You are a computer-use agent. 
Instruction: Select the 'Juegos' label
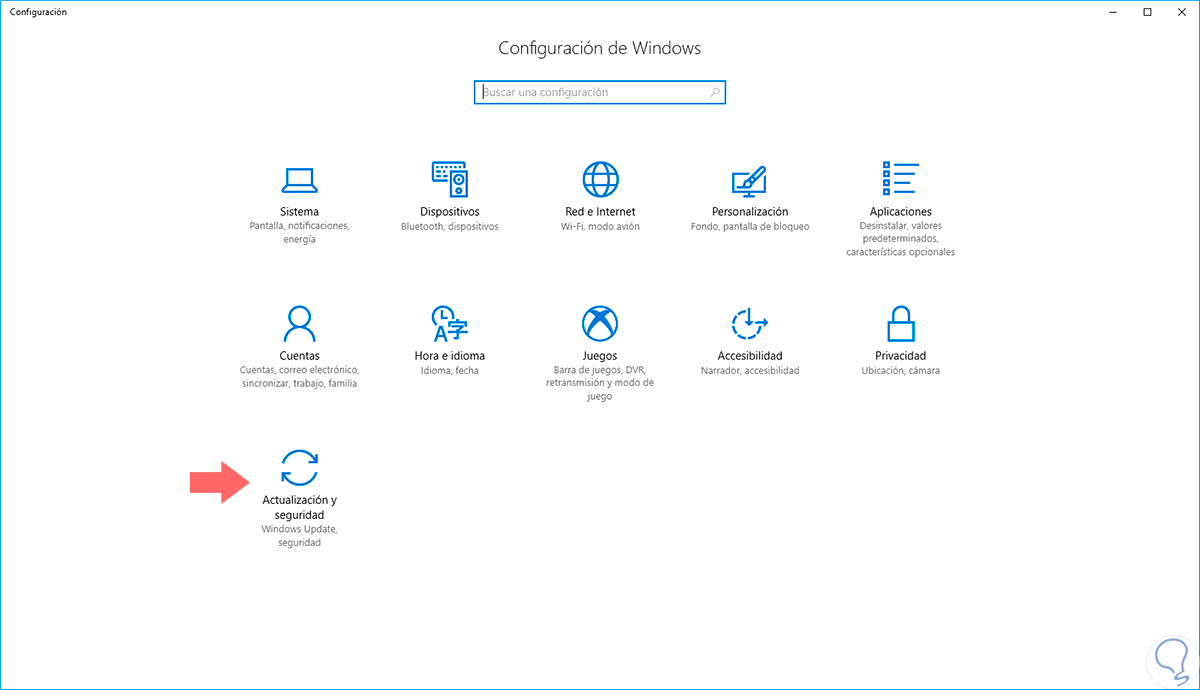pos(600,355)
